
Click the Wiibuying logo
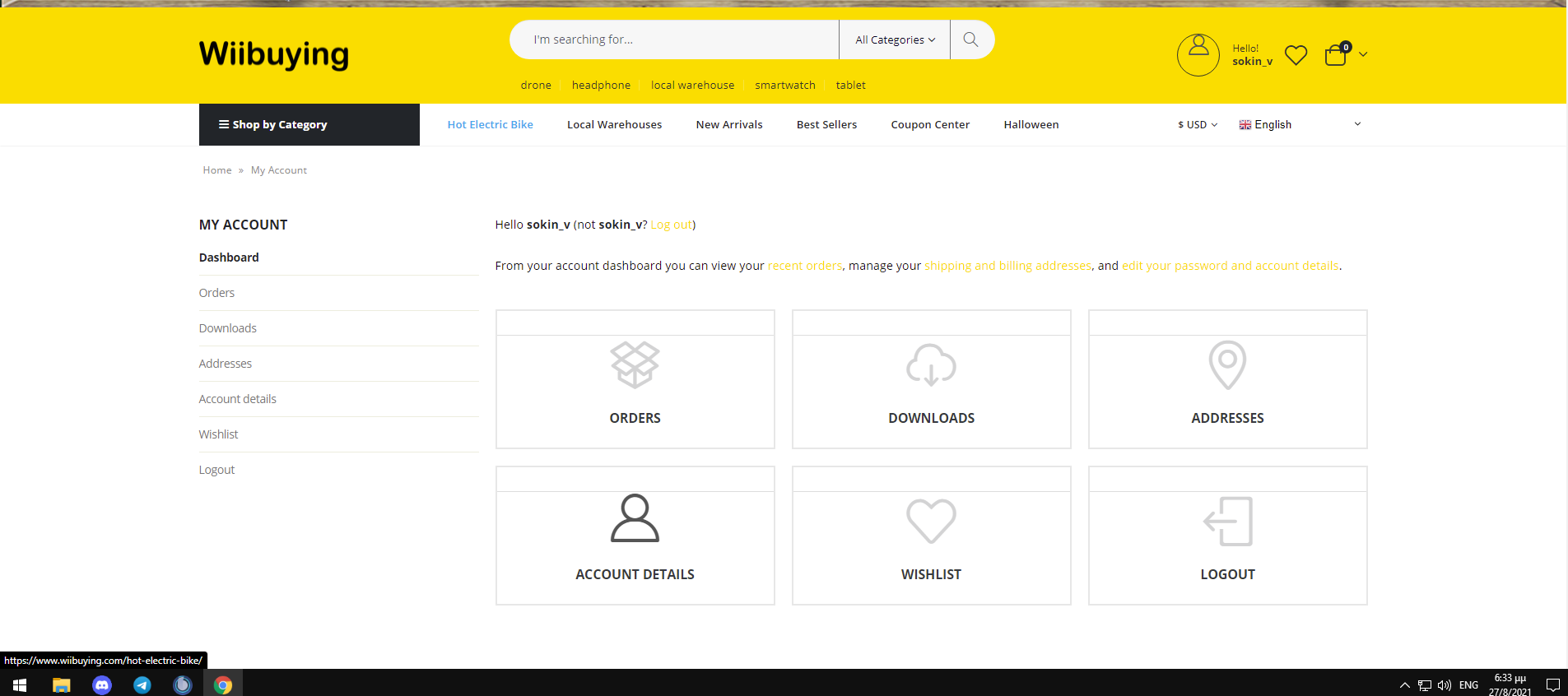273,54
